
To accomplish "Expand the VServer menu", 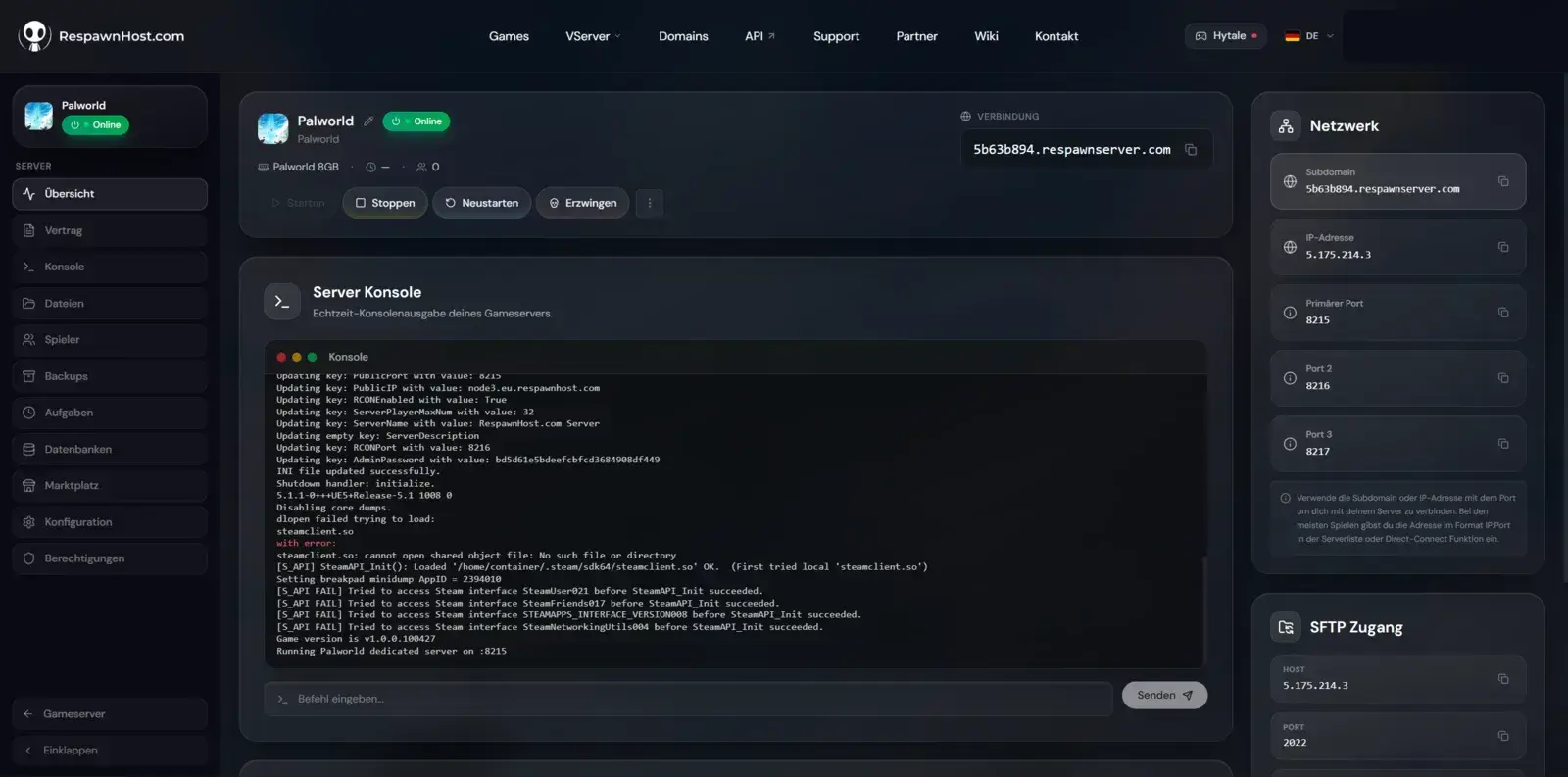I will click(x=593, y=36).
